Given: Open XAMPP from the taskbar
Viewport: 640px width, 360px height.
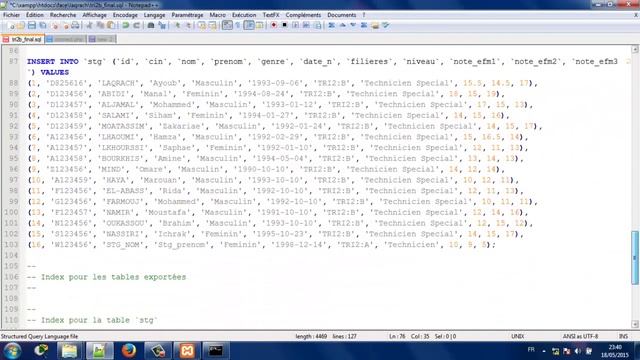Looking at the screenshot, I should (x=187, y=351).
